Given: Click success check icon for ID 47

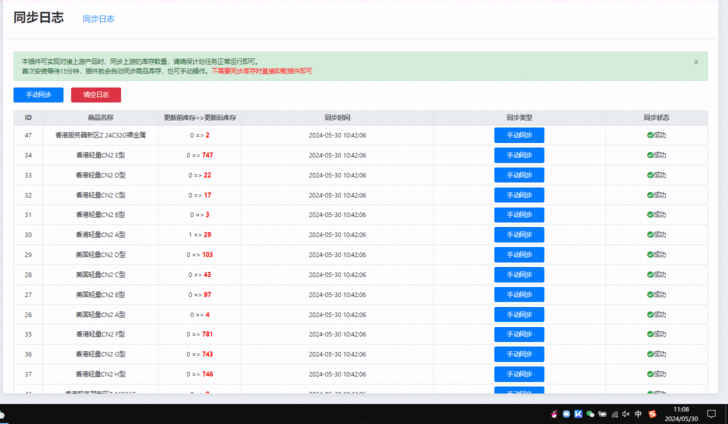Looking at the screenshot, I should tap(650, 135).
